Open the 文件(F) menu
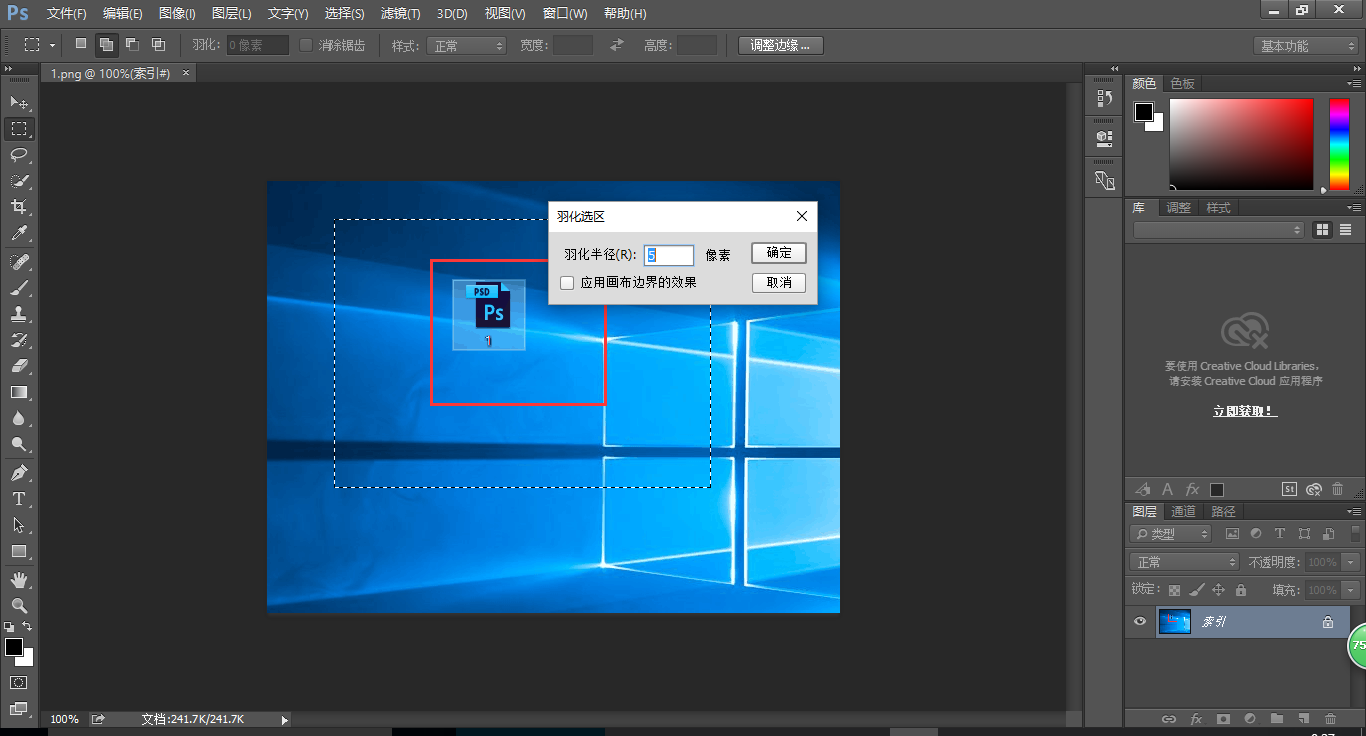Screen dimensions: 1366x736 coord(67,14)
